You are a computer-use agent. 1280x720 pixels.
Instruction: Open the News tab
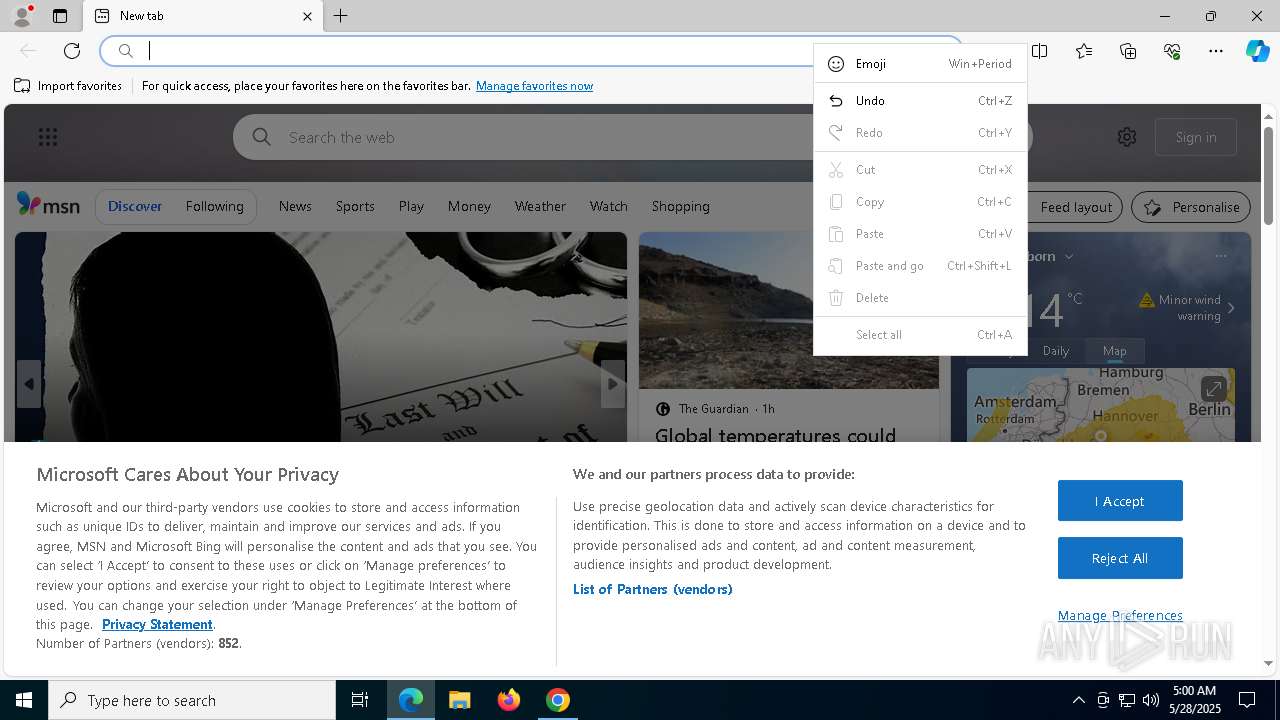[295, 206]
